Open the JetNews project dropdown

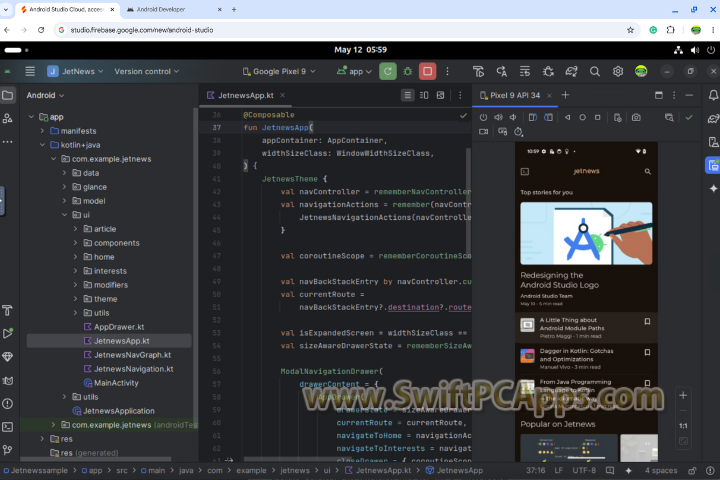point(75,71)
